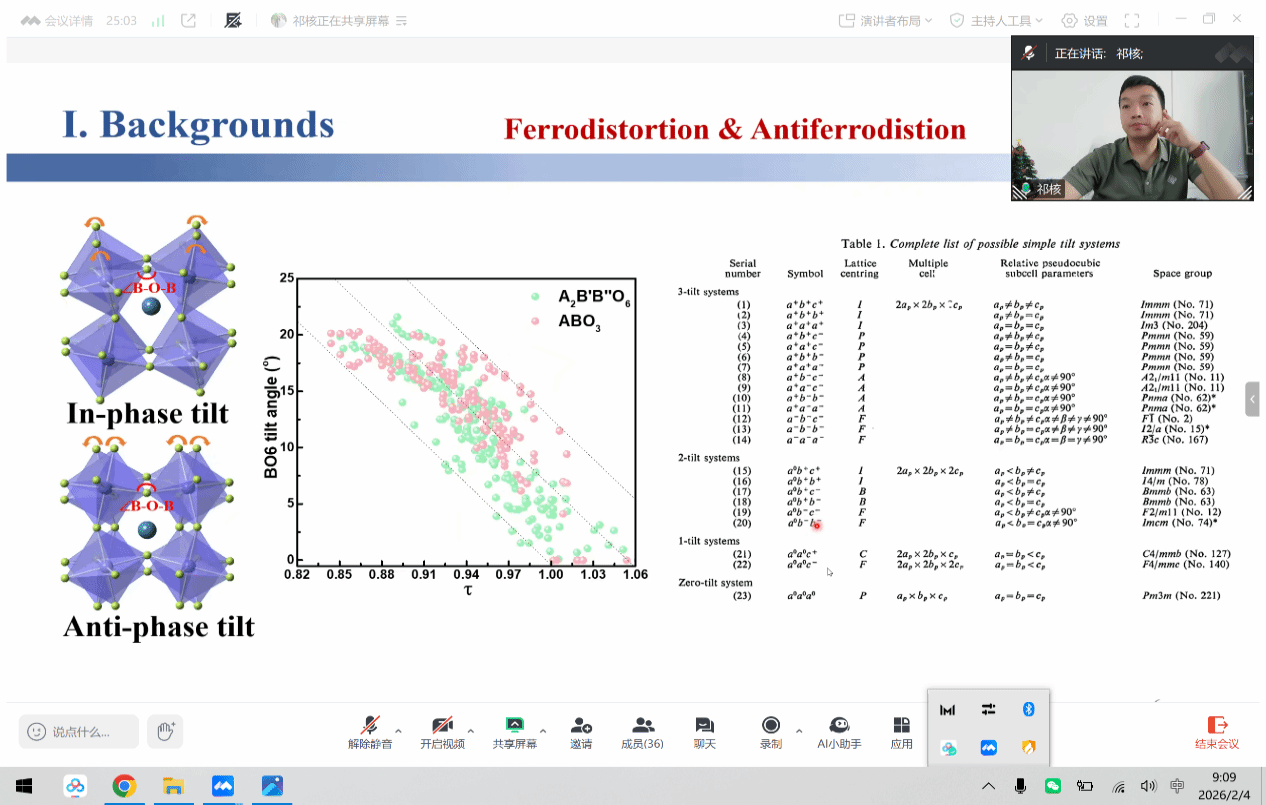The width and height of the screenshot is (1266, 805).
Task: Expand the 演讲者布局 layout dropdown
Action: [885, 20]
